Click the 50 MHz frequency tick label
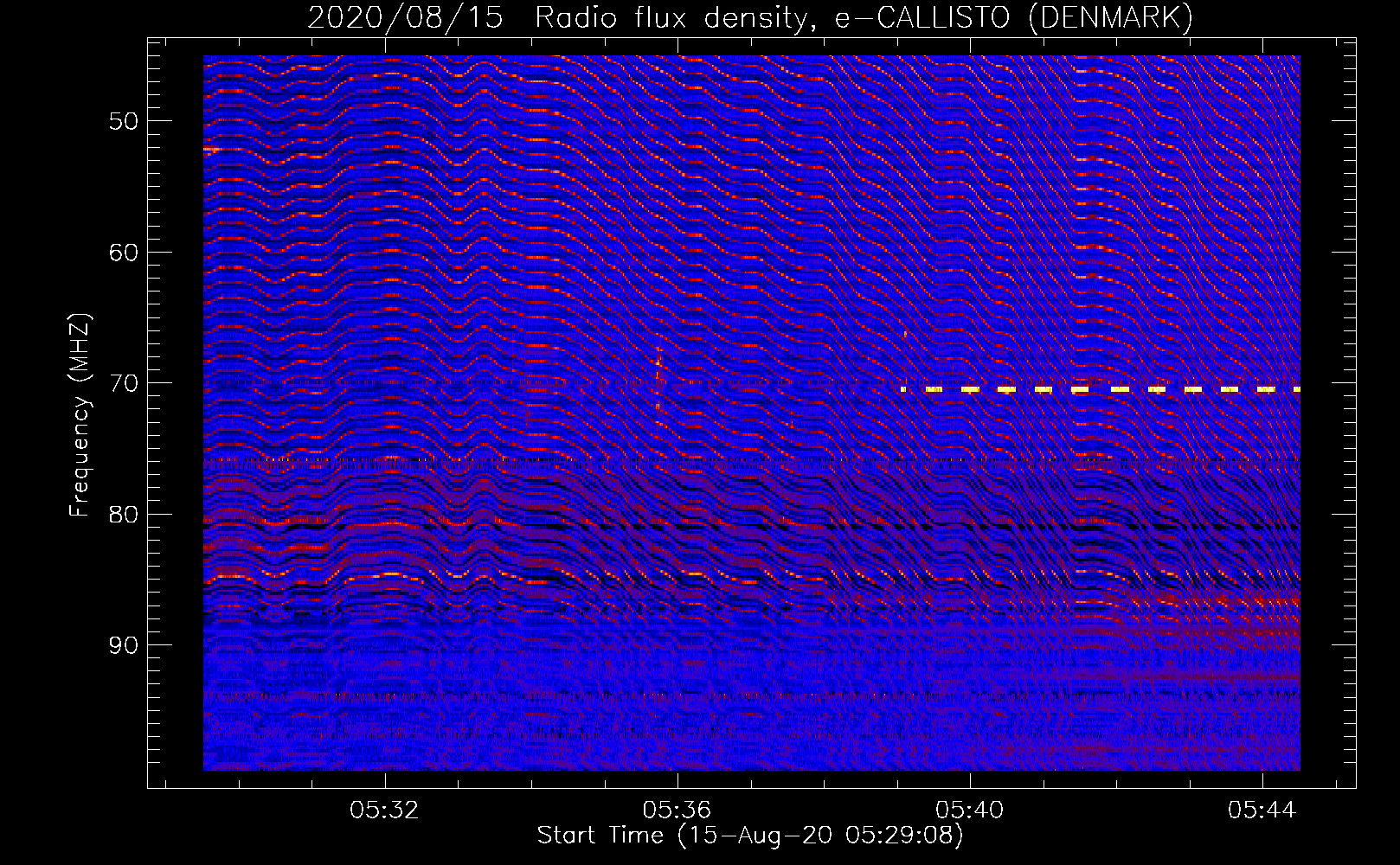This screenshot has width=1400, height=865. click(x=123, y=121)
